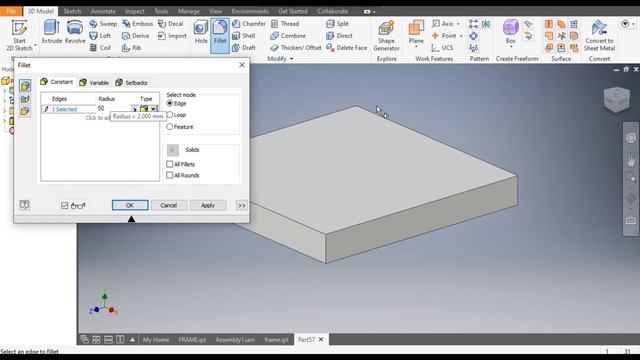Select the Thread tool
Screen dimensions: 640x360
tap(285, 24)
